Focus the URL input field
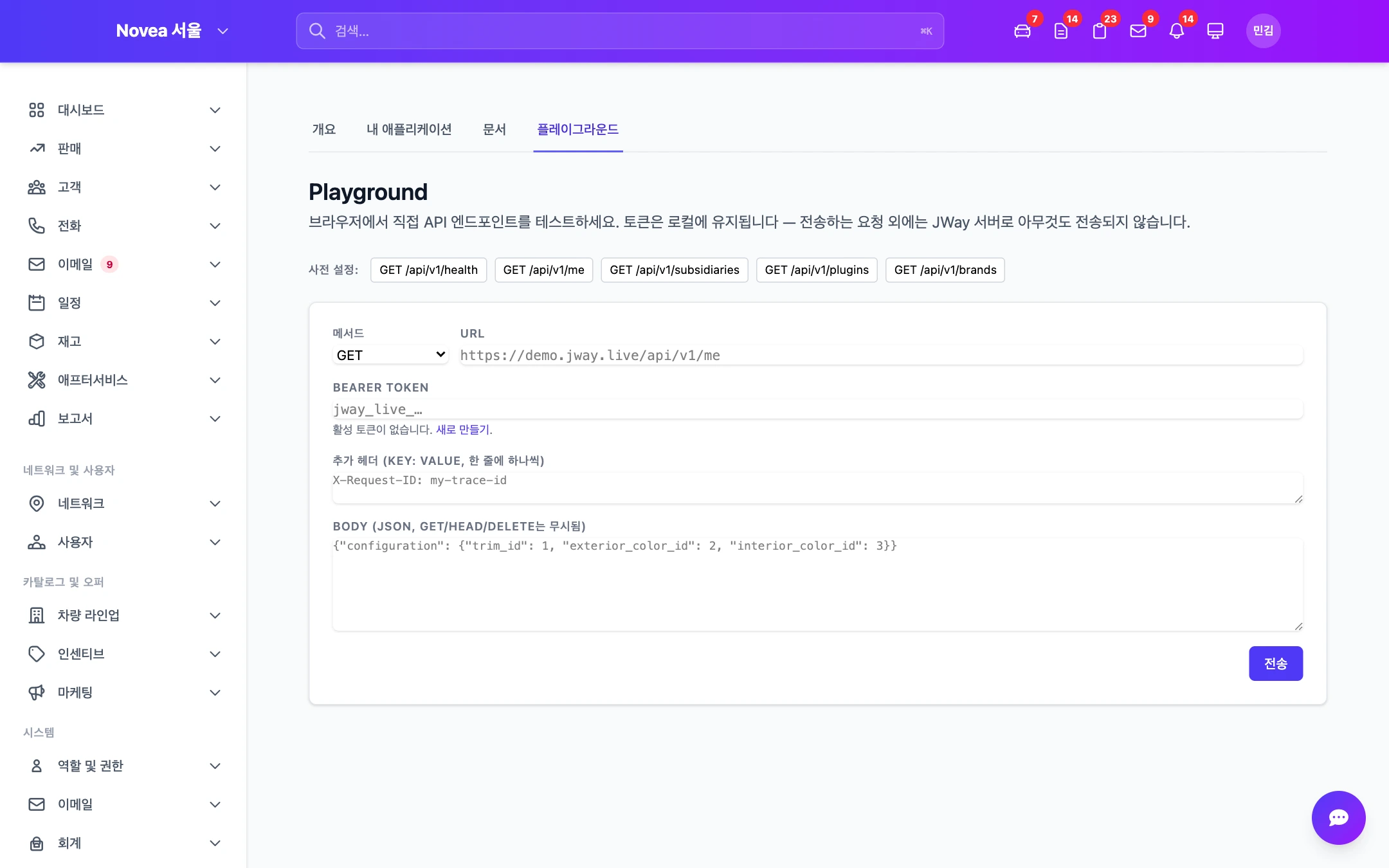Image resolution: width=1389 pixels, height=868 pixels. [882, 355]
